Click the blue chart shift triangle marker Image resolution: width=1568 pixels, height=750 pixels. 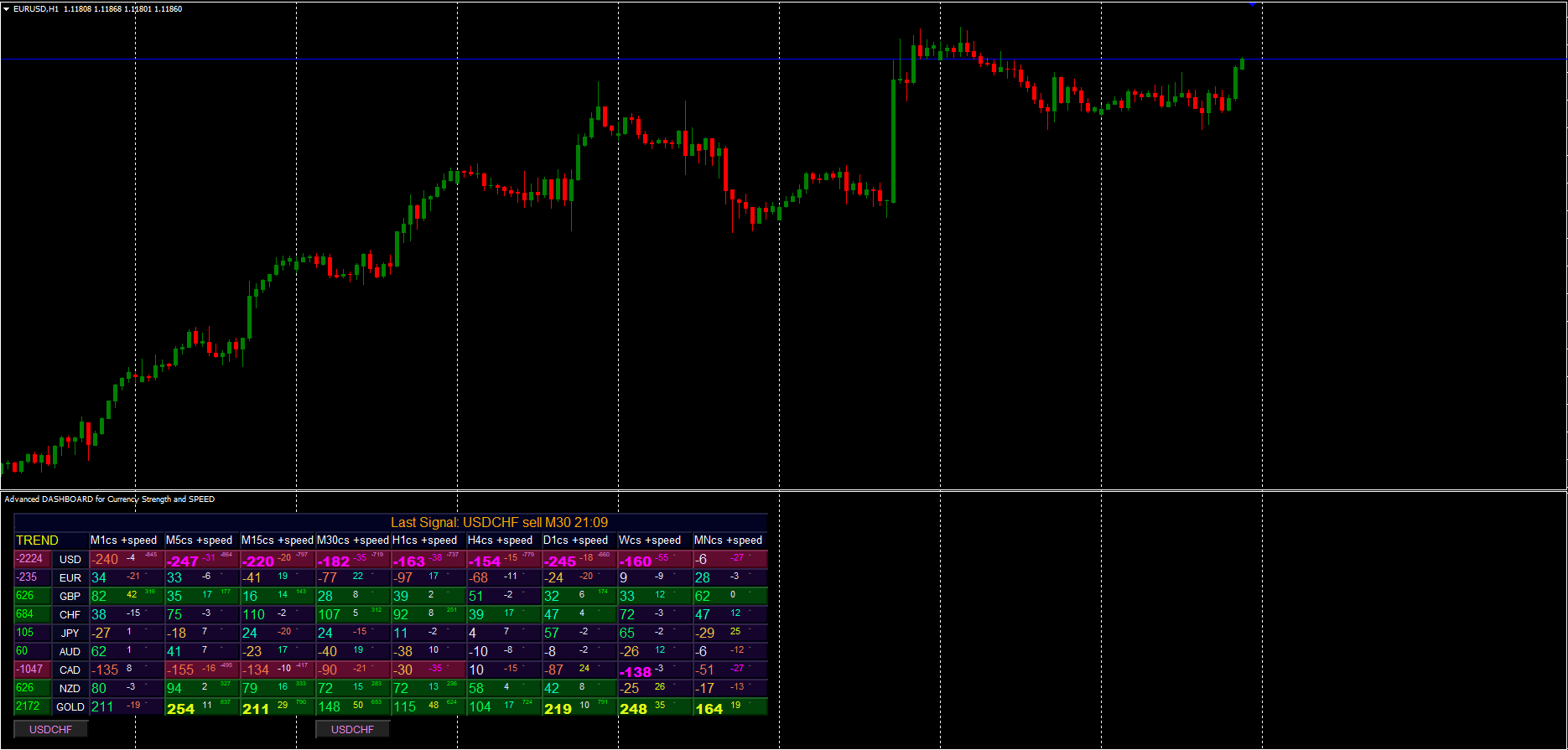coord(1252,4)
